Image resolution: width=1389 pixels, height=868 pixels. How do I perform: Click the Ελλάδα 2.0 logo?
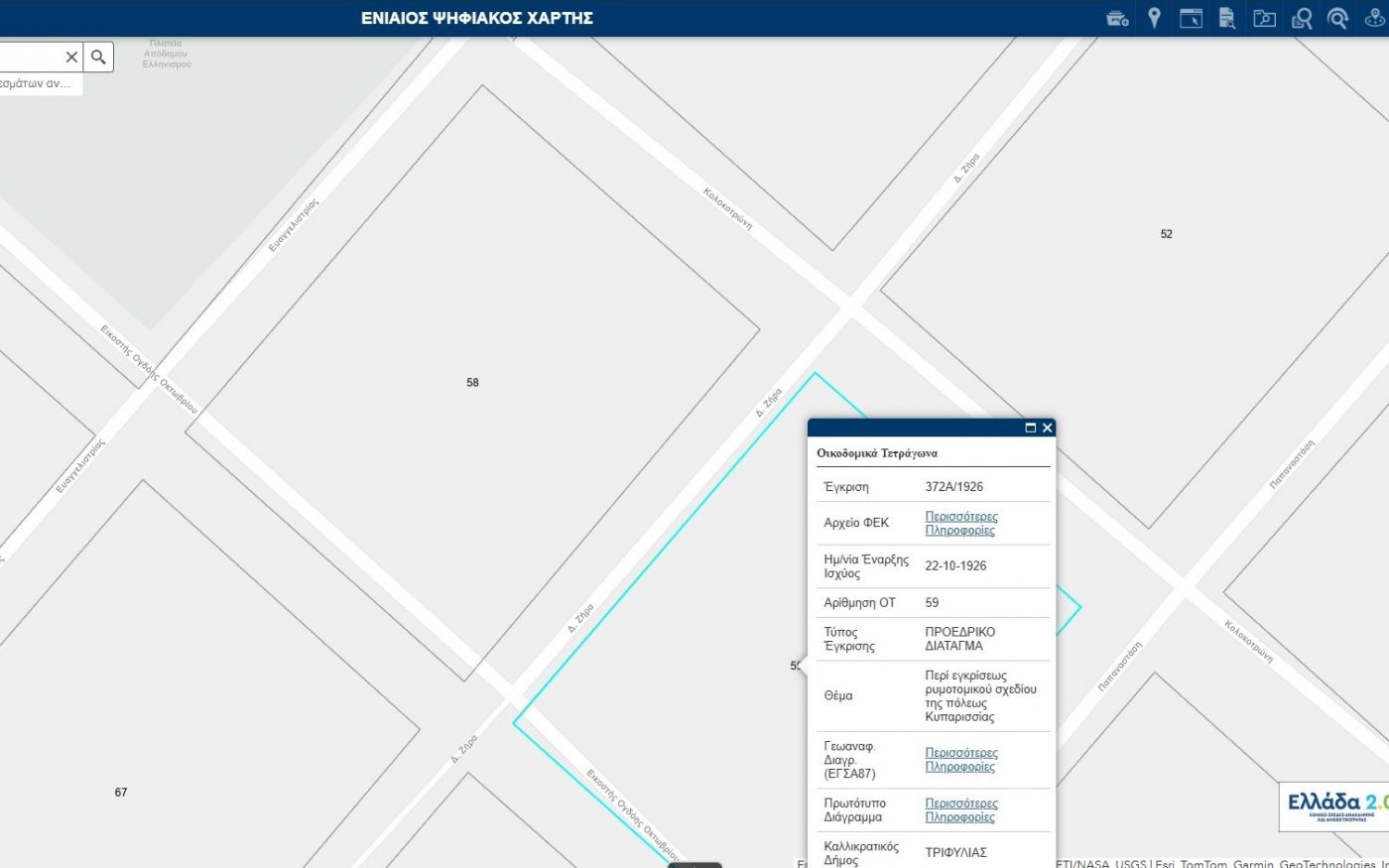point(1334,806)
